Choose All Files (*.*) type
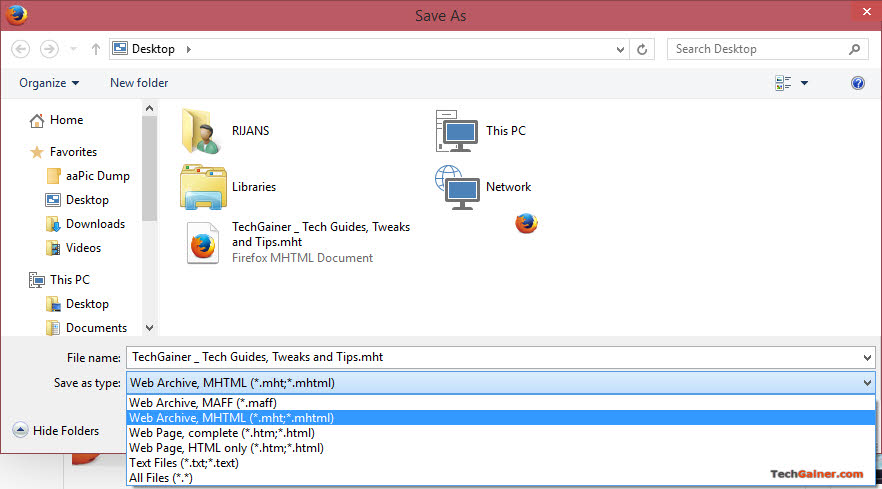 [501, 478]
